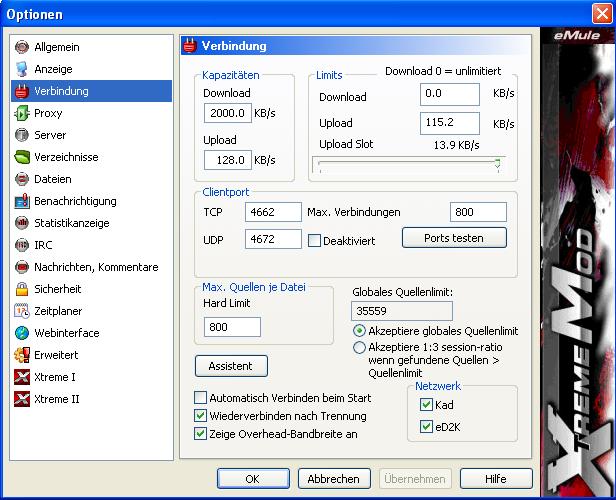Click the Allgemein icon in the sidebar
Image resolution: width=616 pixels, height=500 pixels.
(x=22, y=47)
